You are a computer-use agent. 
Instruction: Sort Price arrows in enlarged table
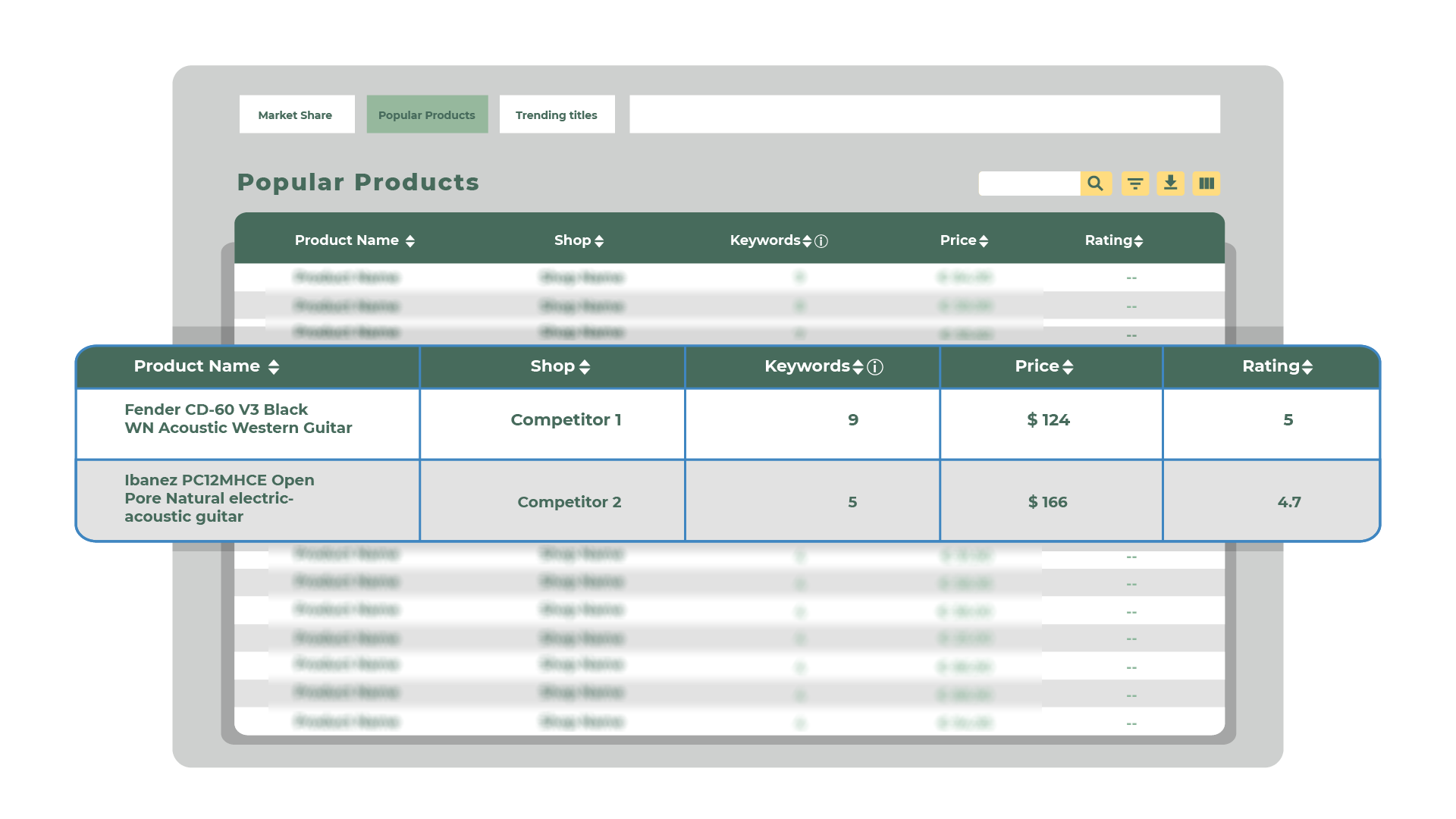(1068, 367)
